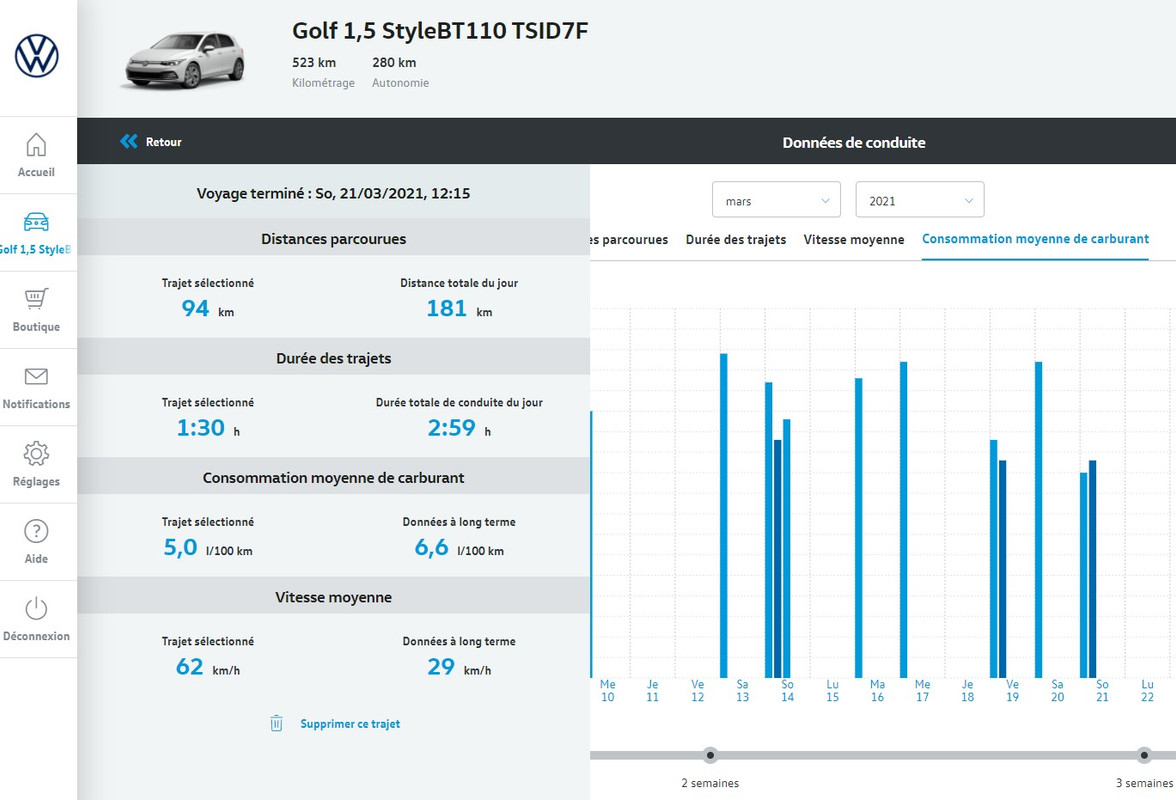Click the 280 km Autonomie value
The height and width of the screenshot is (800, 1176).
pyautogui.click(x=394, y=62)
